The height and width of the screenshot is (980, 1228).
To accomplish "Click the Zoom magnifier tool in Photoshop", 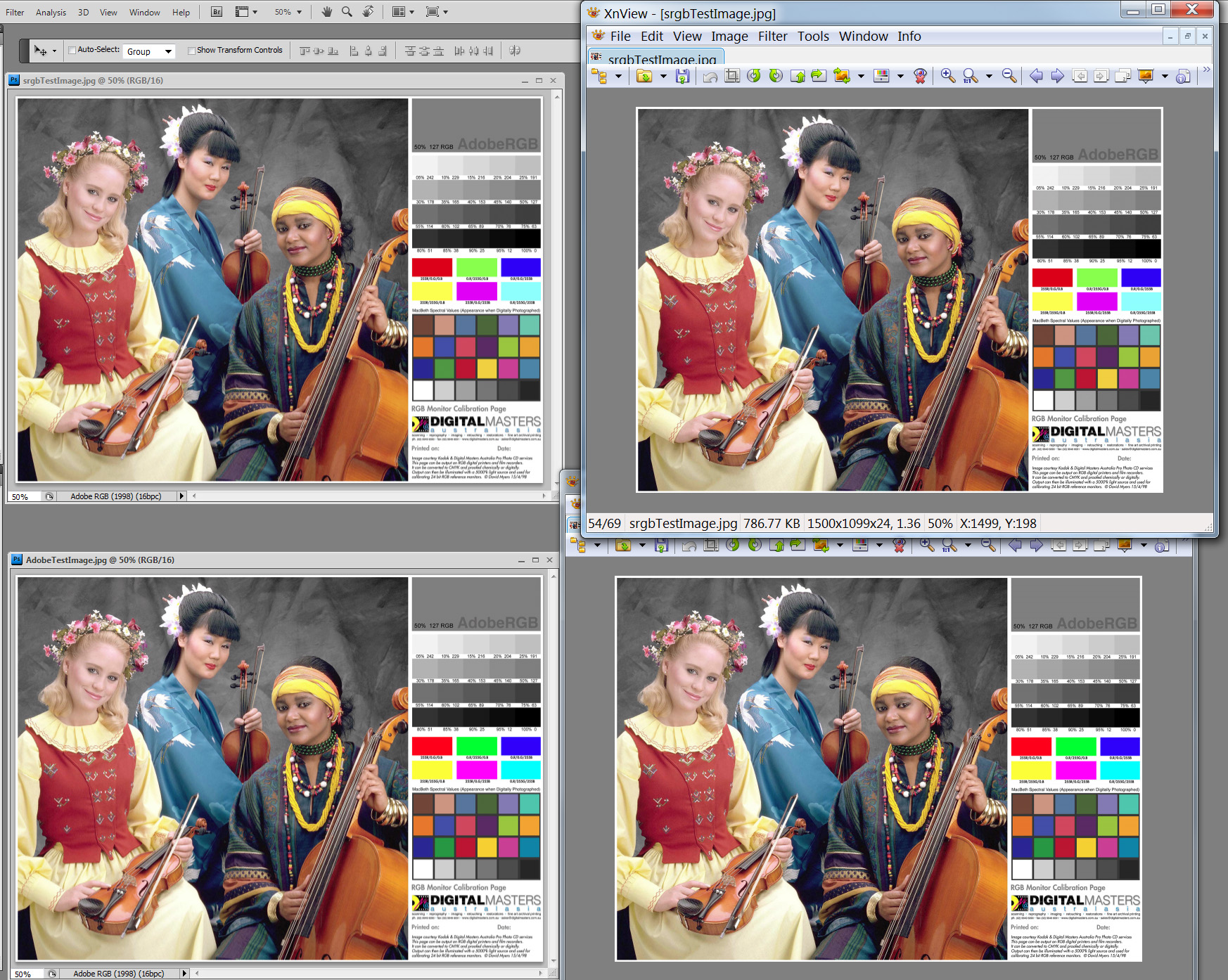I will click(347, 12).
